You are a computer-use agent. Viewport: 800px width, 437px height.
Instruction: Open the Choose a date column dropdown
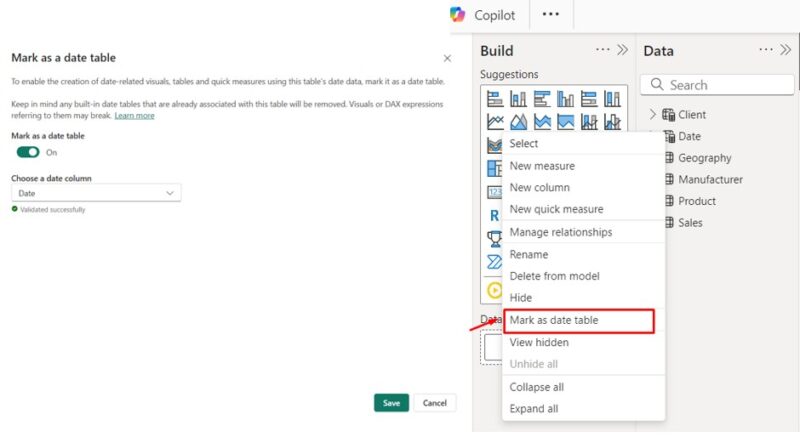96,193
